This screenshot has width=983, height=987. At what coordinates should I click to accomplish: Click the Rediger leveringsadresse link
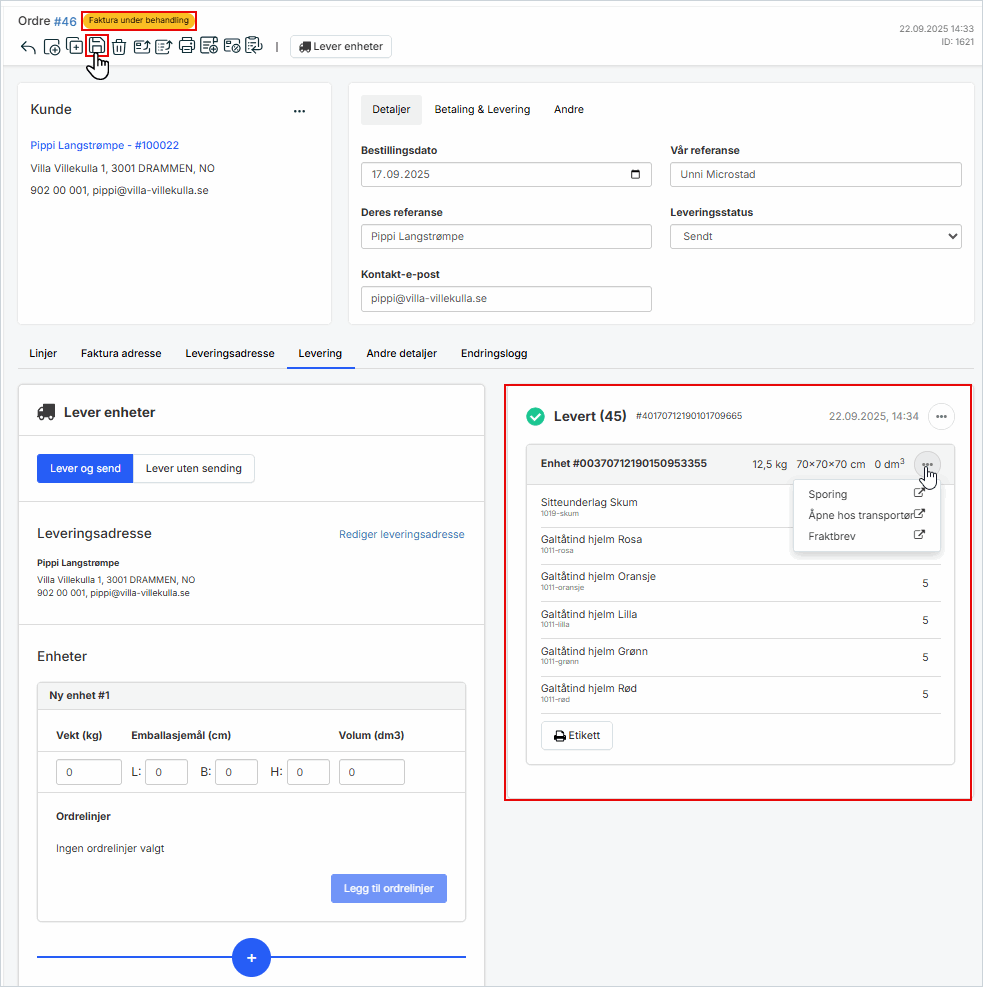tap(401, 534)
